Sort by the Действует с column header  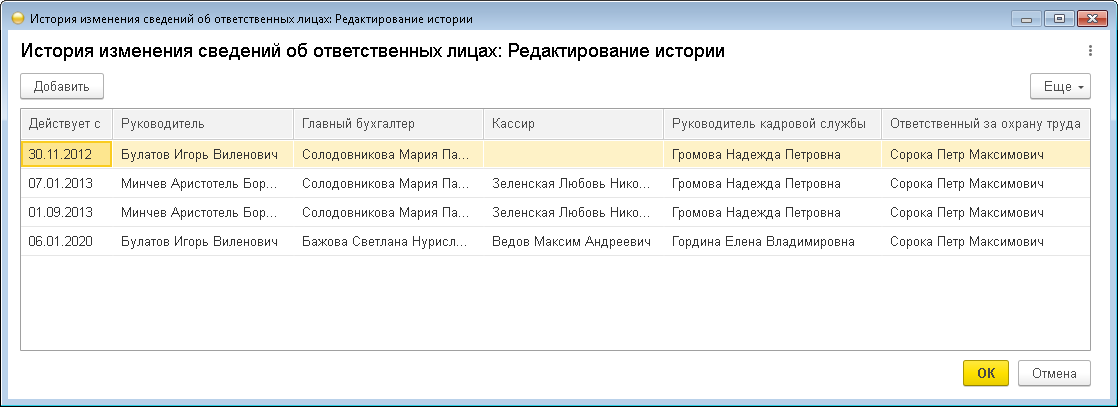pyautogui.click(x=66, y=124)
